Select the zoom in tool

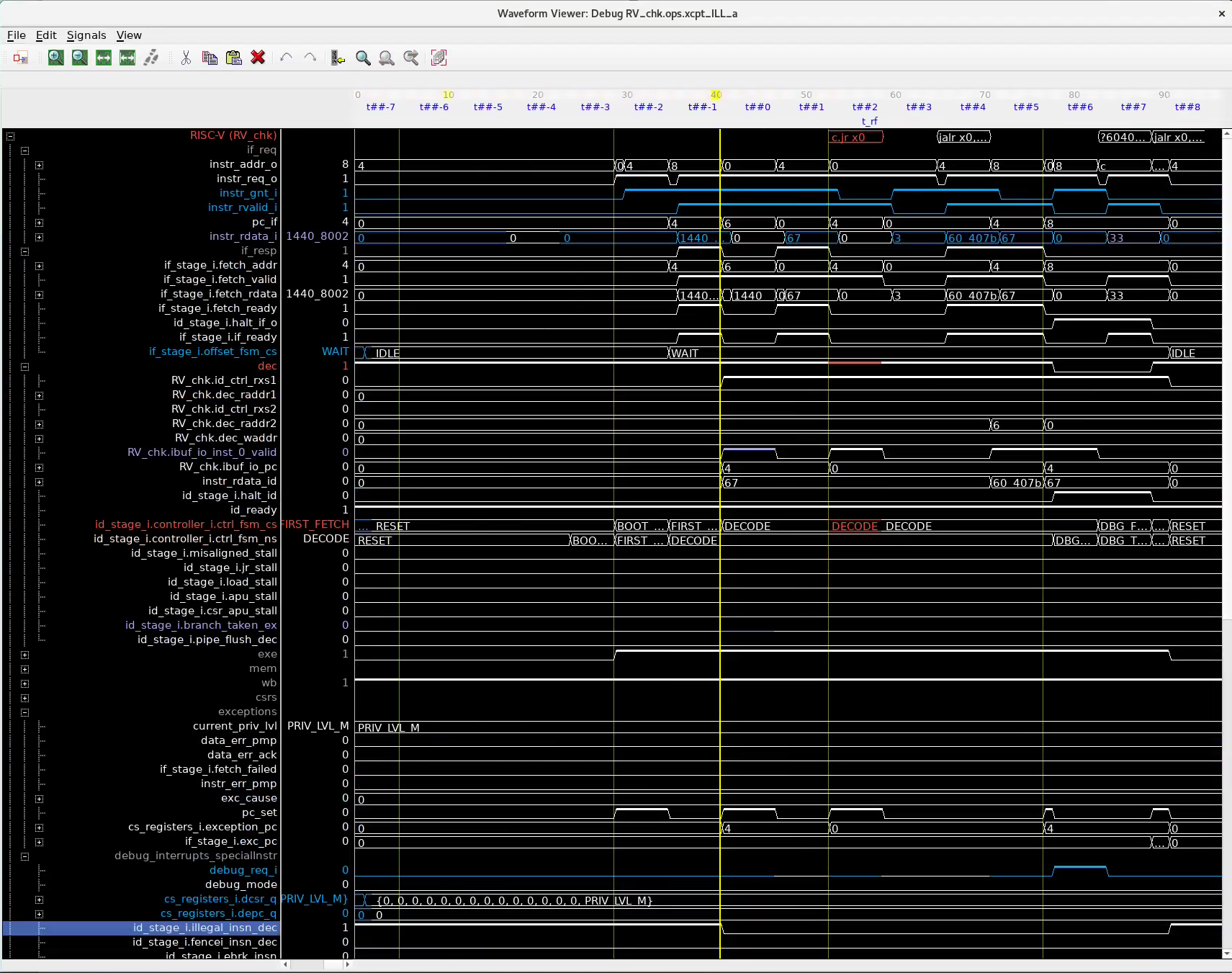click(55, 58)
